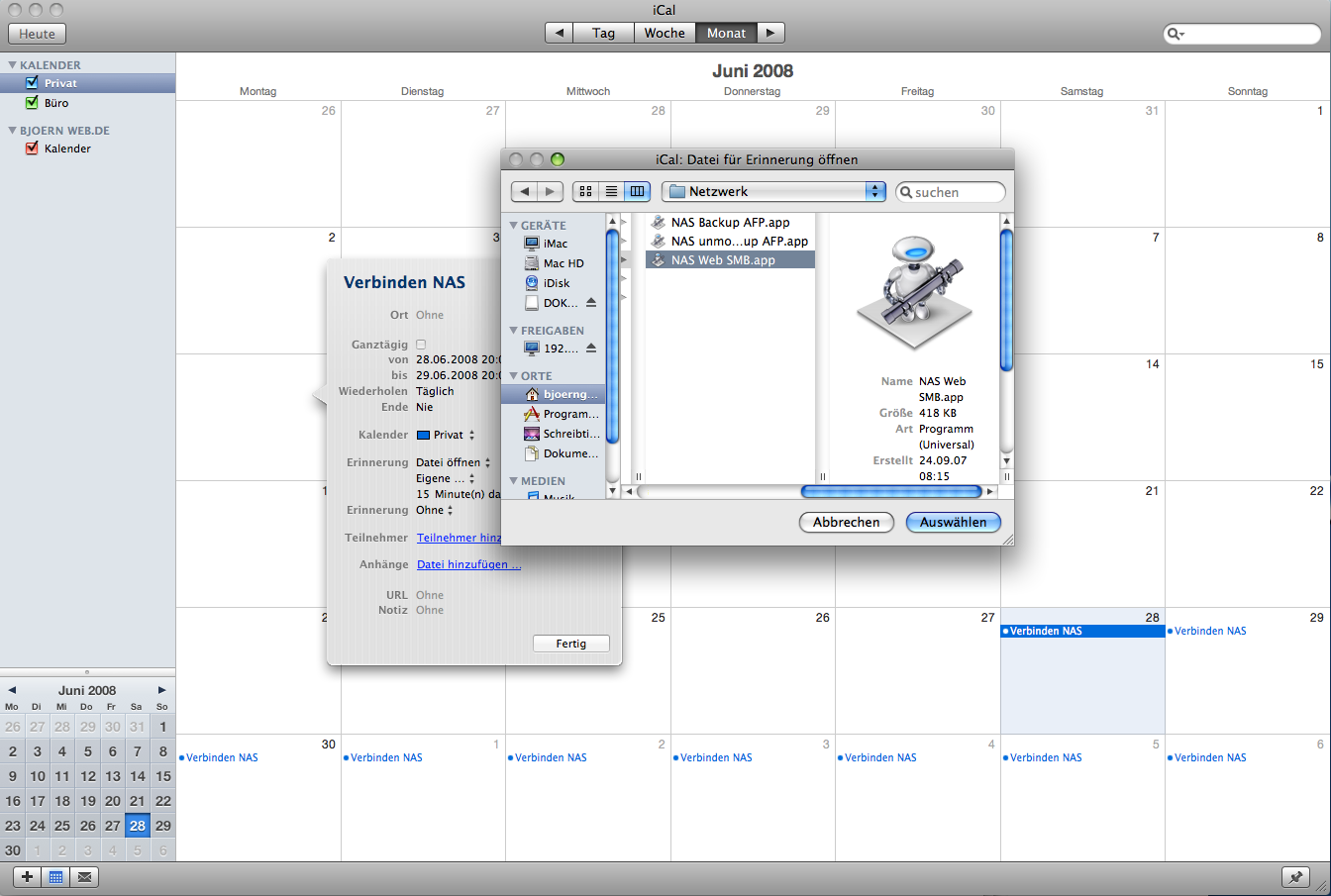This screenshot has width=1331, height=896.
Task: Switch file dialog to icon view
Action: tap(585, 191)
